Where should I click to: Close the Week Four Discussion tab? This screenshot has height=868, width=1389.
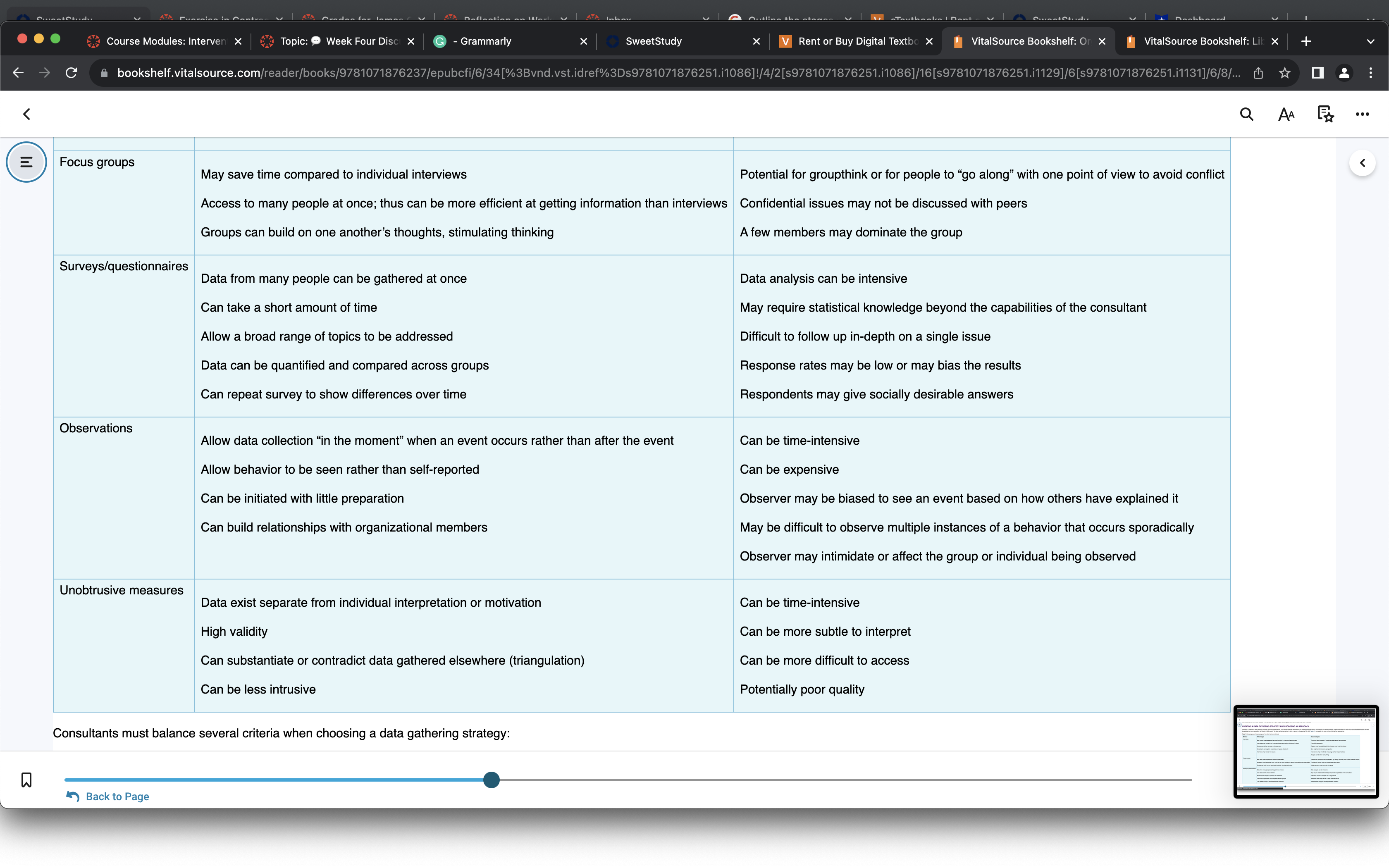click(x=411, y=41)
